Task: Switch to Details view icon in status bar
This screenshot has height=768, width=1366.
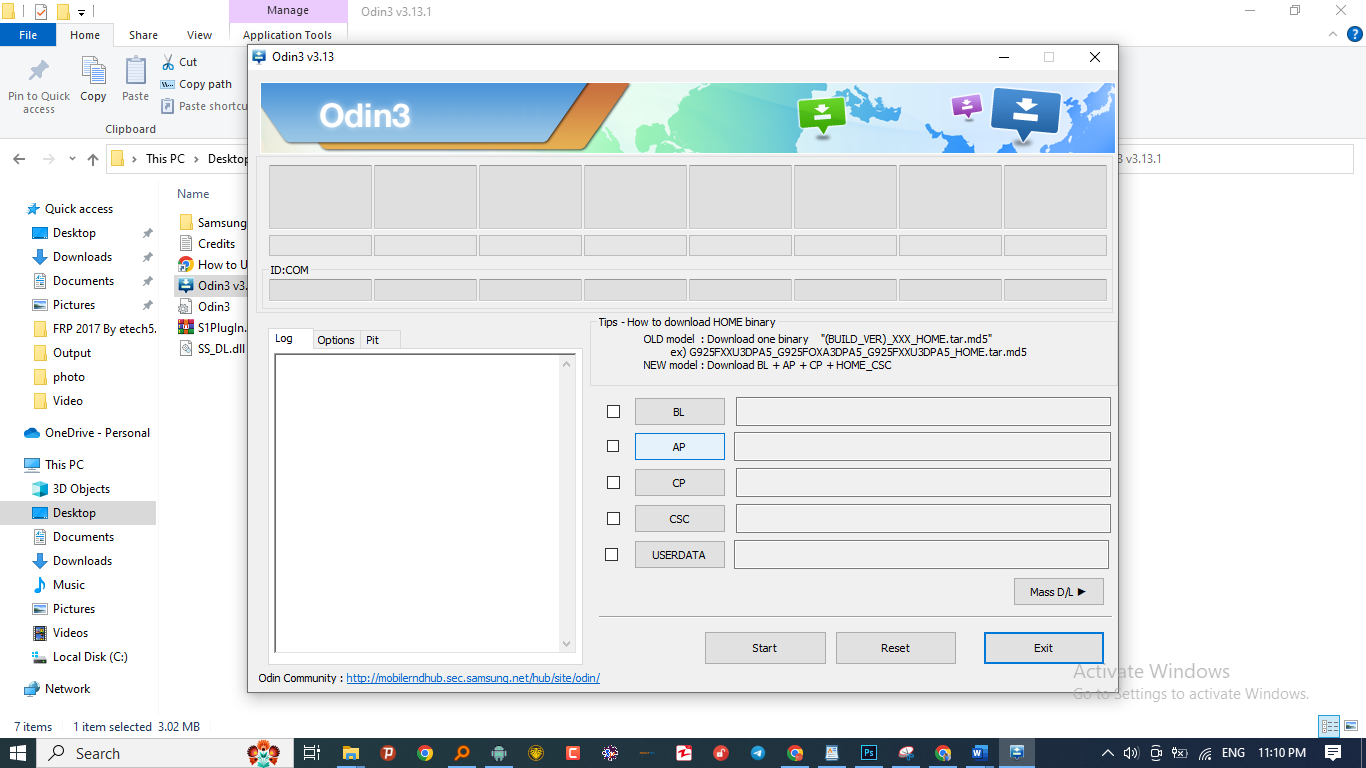Action: point(1328,727)
